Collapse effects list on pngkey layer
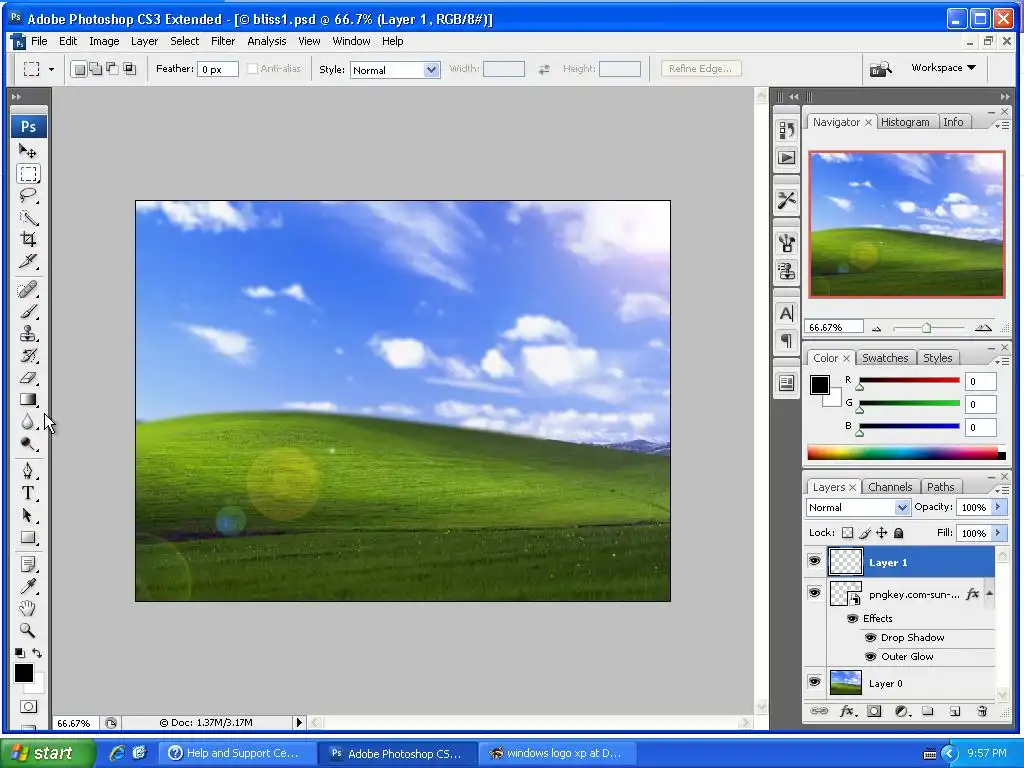 (x=989, y=593)
